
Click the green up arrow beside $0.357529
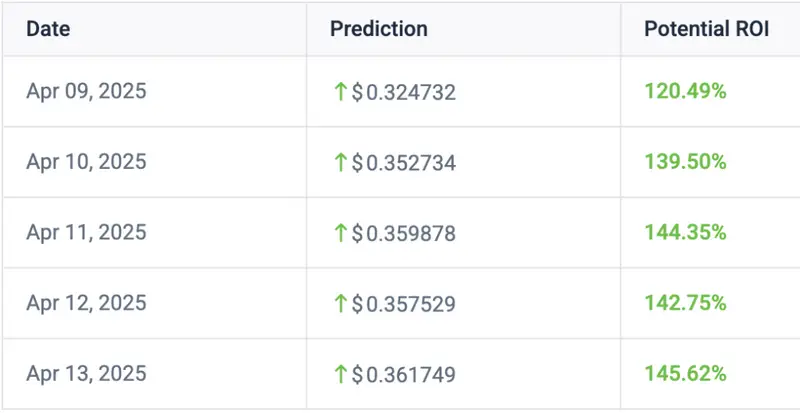coord(340,304)
